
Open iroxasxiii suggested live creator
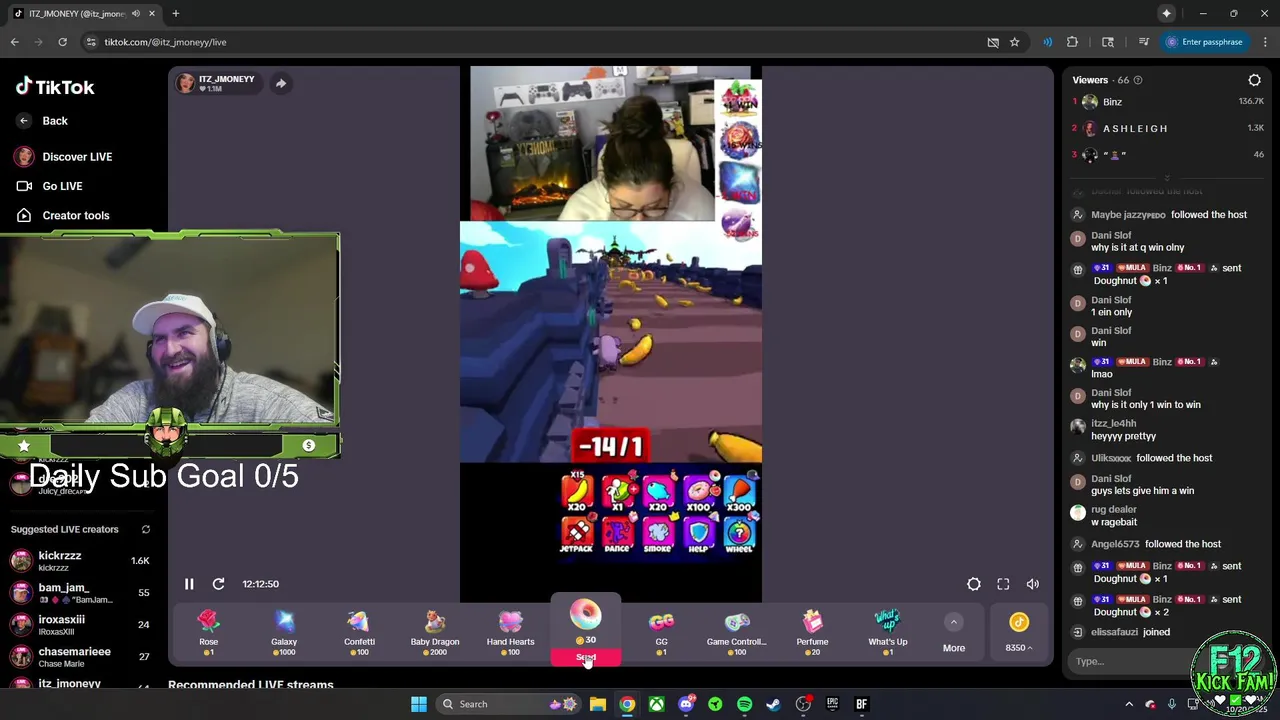coord(80,624)
